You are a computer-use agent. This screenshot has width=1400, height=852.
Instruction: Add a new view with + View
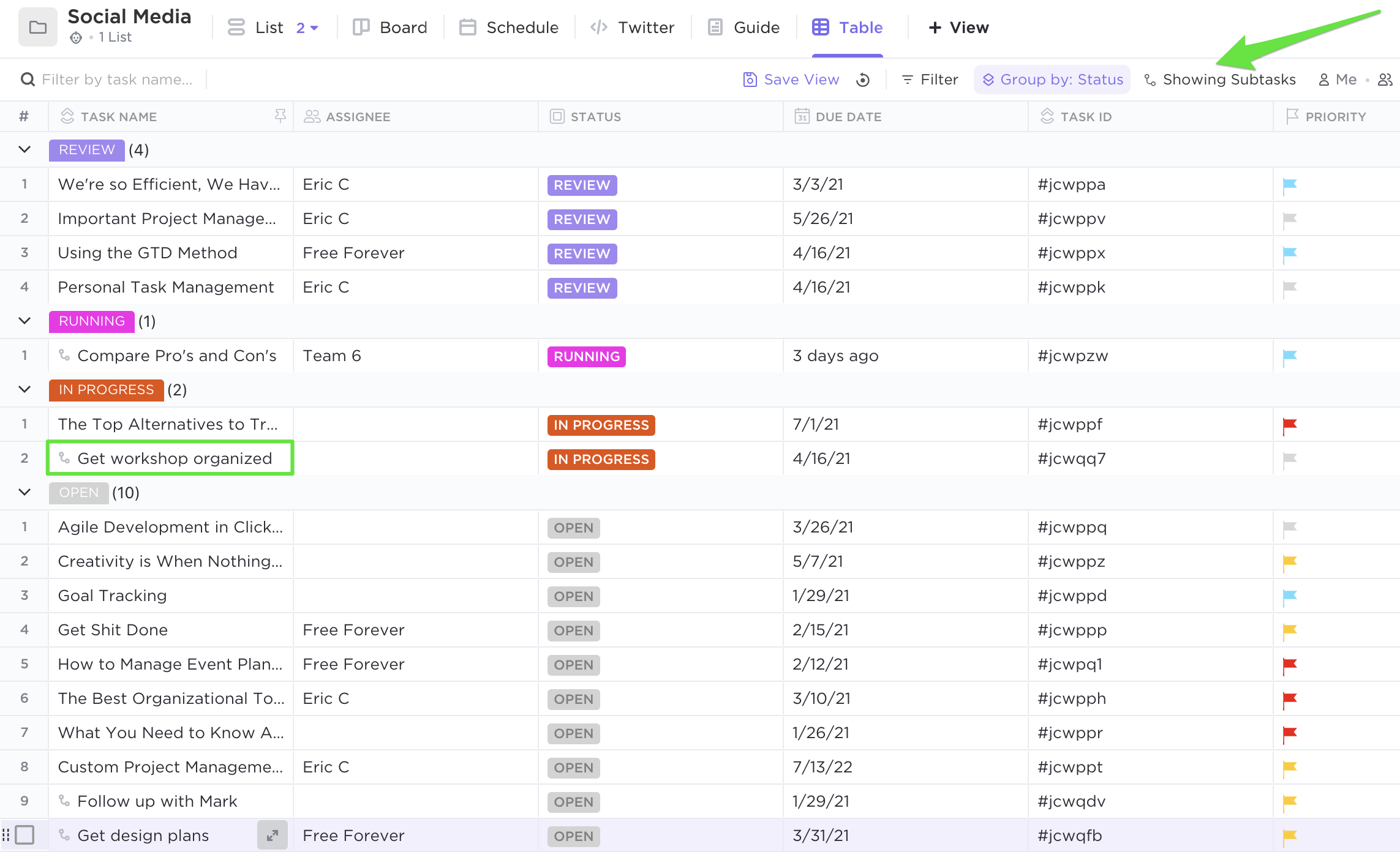coord(958,28)
